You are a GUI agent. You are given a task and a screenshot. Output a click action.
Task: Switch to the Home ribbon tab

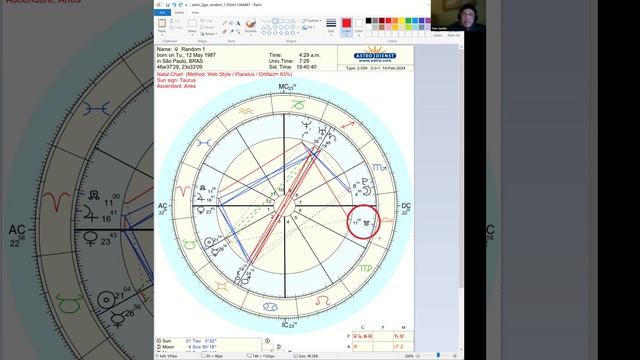(x=179, y=13)
